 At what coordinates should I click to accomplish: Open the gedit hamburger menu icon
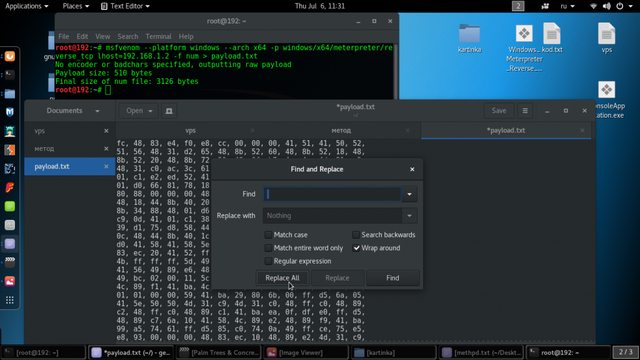[x=525, y=111]
